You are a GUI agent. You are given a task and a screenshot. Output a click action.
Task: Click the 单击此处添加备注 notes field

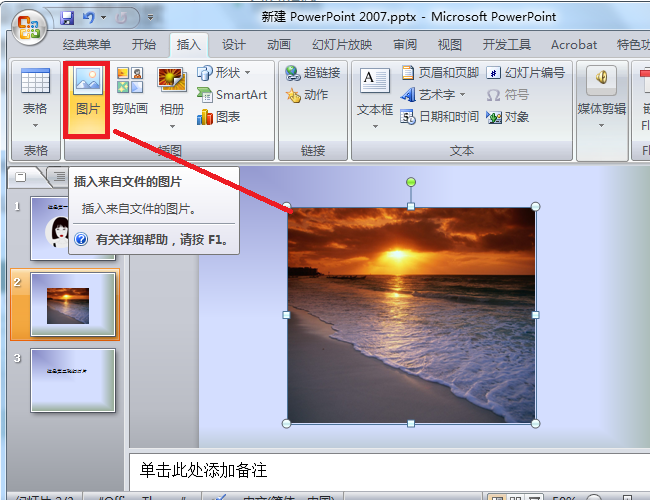coord(390,471)
